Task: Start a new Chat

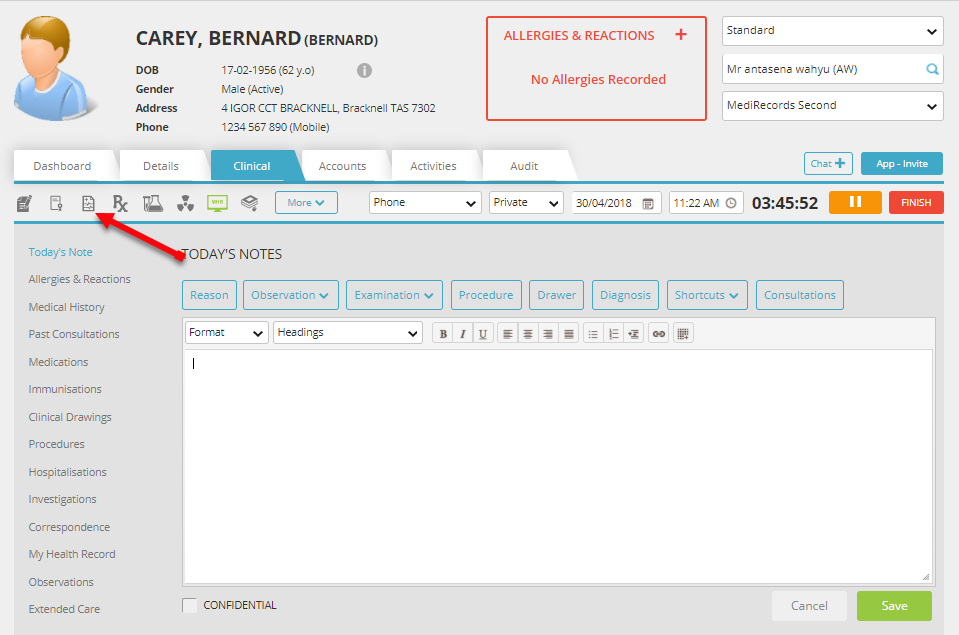Action: pyautogui.click(x=828, y=163)
